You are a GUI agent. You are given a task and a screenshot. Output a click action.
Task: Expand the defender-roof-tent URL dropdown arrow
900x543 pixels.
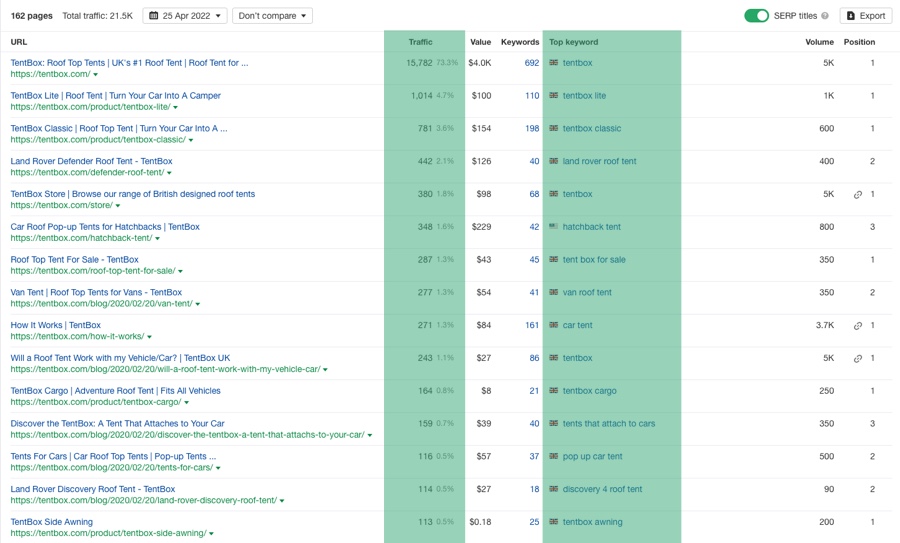coord(169,173)
